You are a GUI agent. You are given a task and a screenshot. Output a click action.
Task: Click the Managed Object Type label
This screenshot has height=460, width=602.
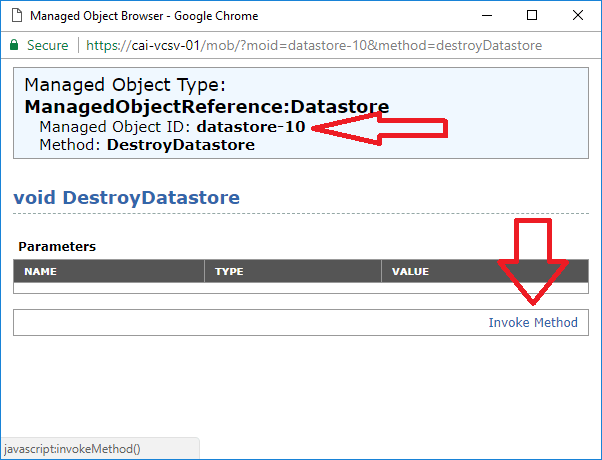coord(125,85)
